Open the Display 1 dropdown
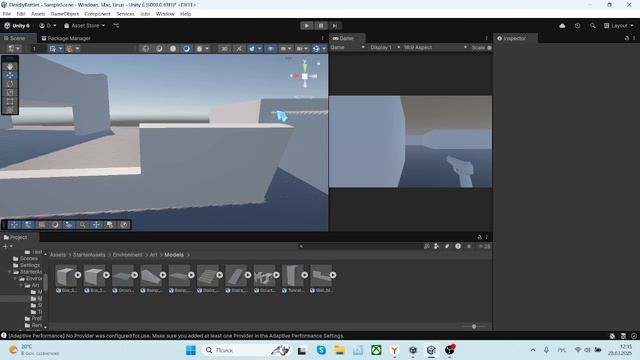The image size is (640, 360). [385, 48]
